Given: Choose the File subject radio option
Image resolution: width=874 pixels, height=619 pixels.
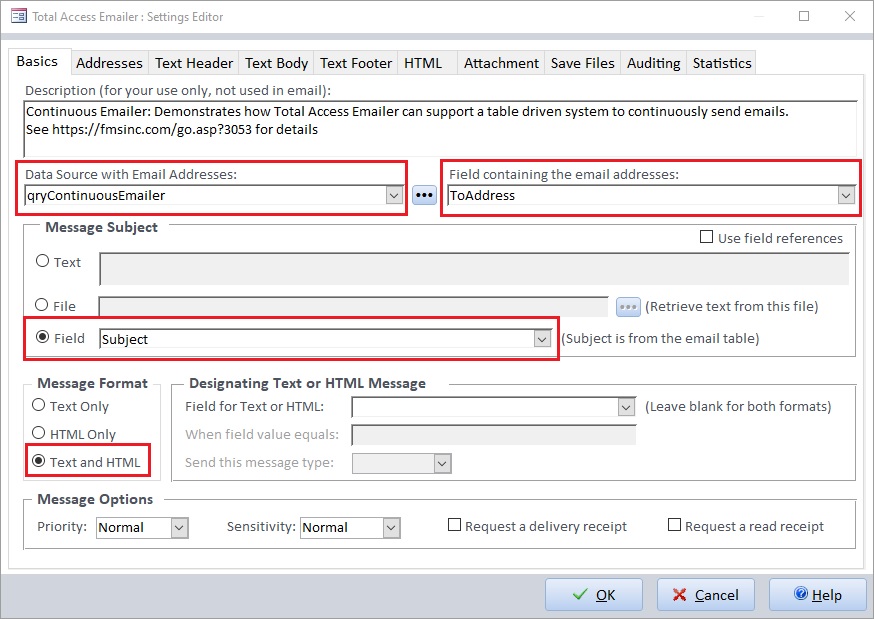Looking at the screenshot, I should 42,306.
